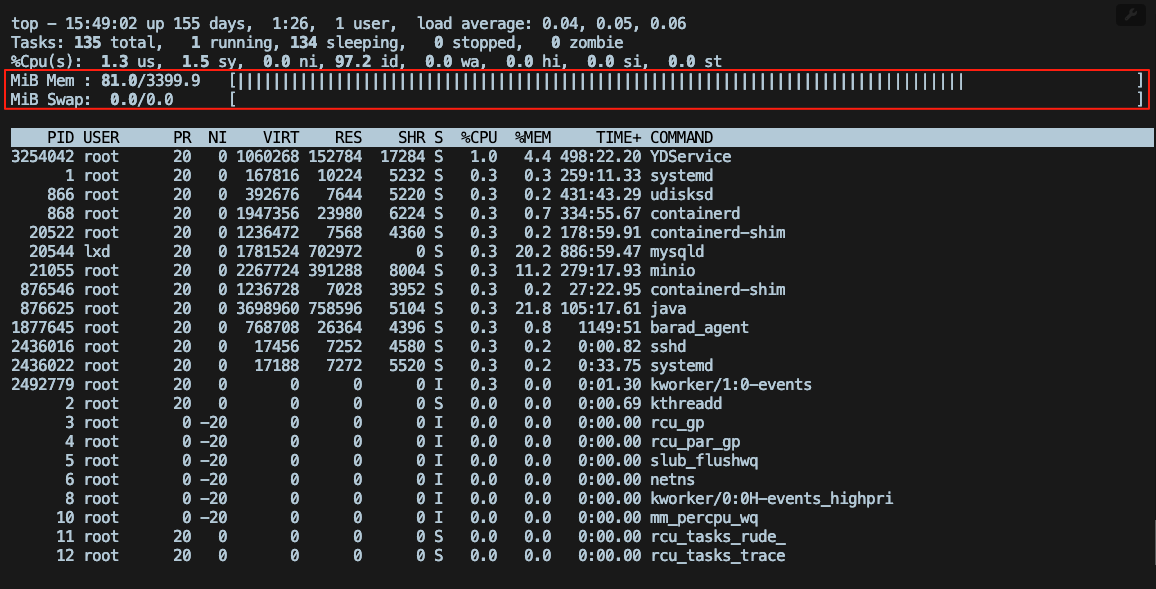
Task: Select the minio process row
Action: click(x=400, y=270)
